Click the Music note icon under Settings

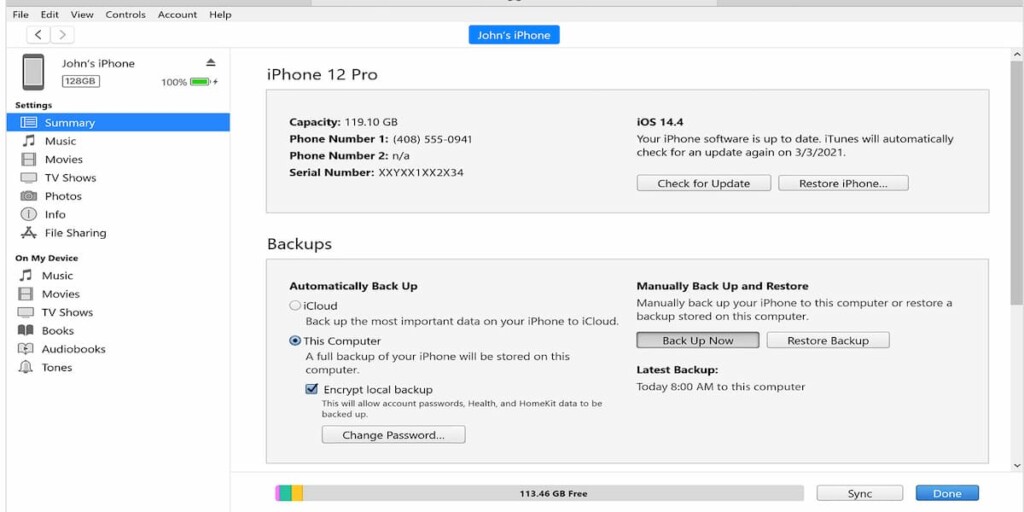[28, 141]
